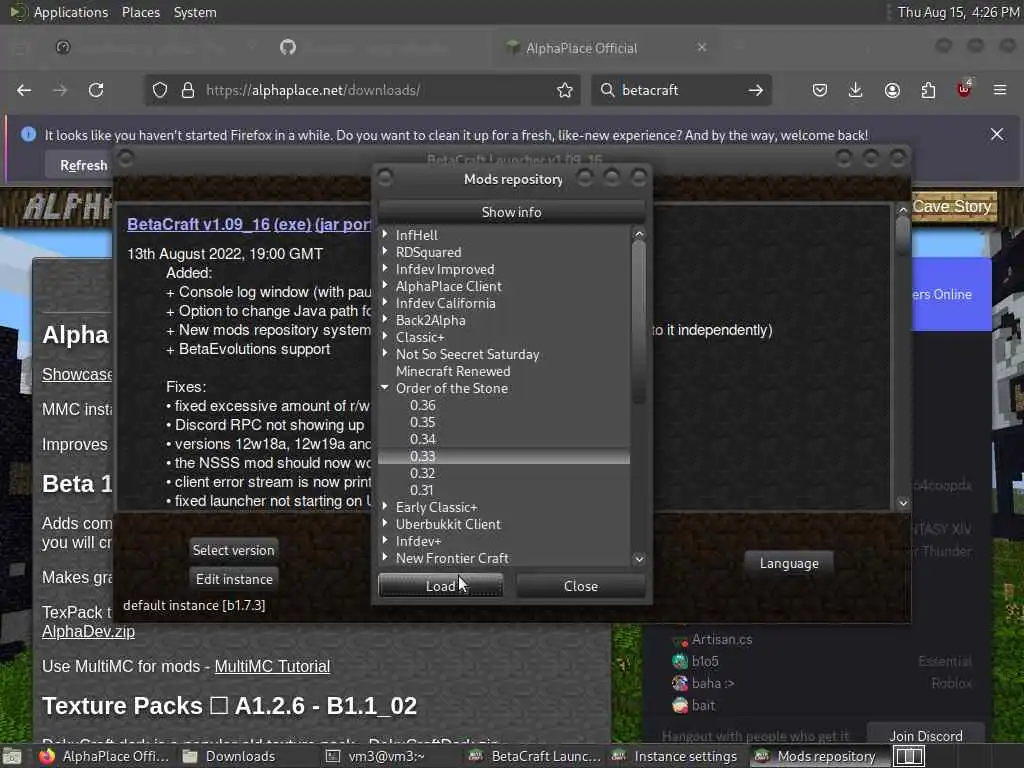This screenshot has height=768, width=1024.
Task: Collapse the Order of the Stone entry
Action: tap(385, 387)
